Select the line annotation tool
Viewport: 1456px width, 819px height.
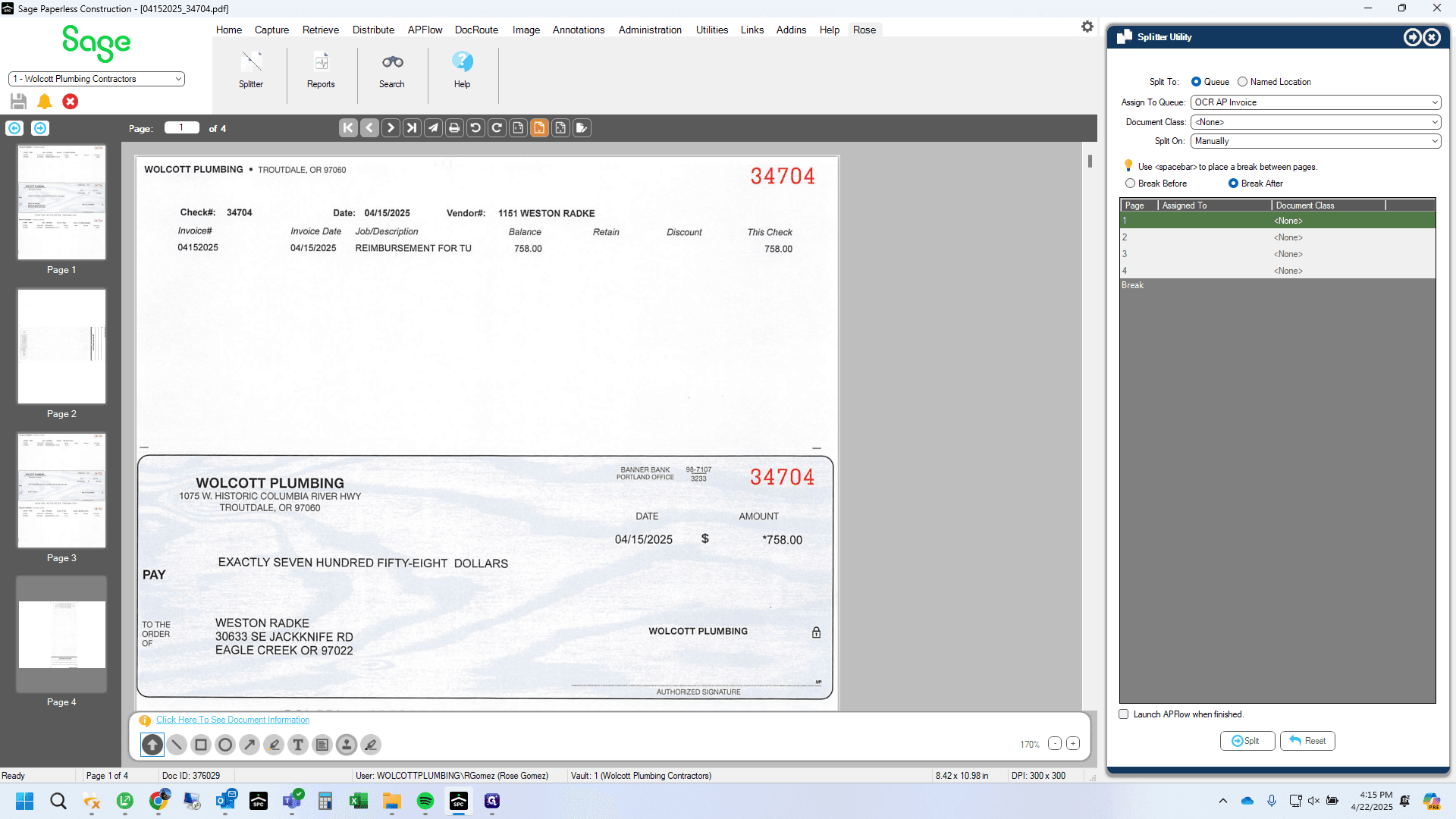(x=177, y=745)
